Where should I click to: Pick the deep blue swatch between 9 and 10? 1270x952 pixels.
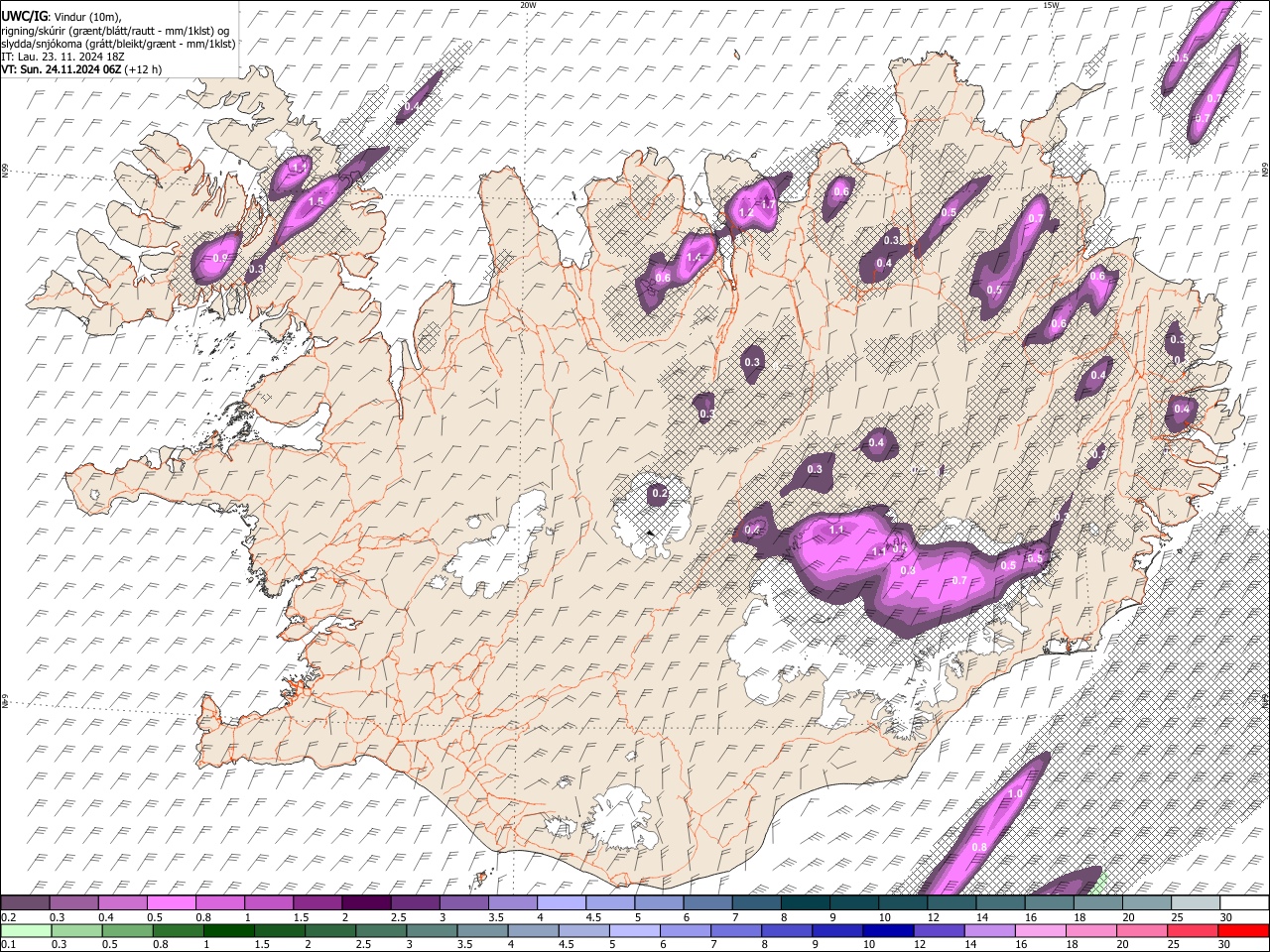(x=837, y=930)
